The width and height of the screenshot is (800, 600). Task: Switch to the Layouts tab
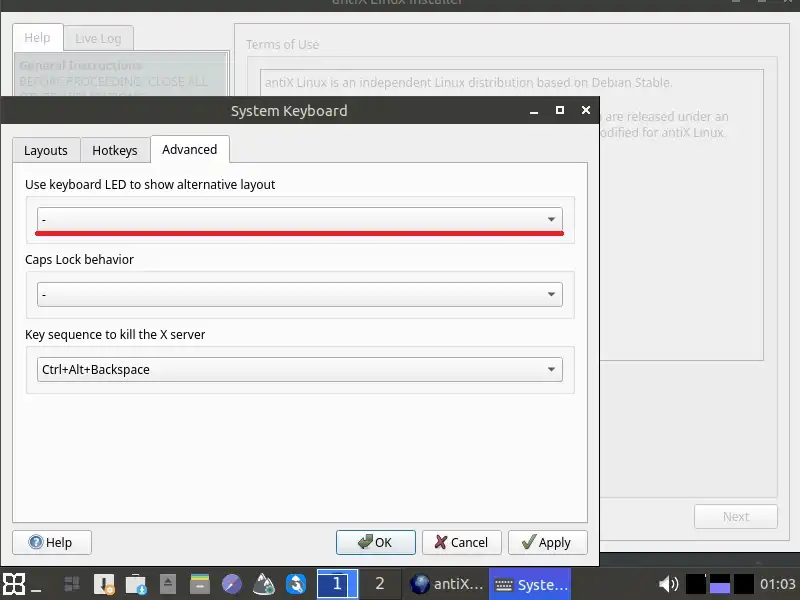[45, 150]
